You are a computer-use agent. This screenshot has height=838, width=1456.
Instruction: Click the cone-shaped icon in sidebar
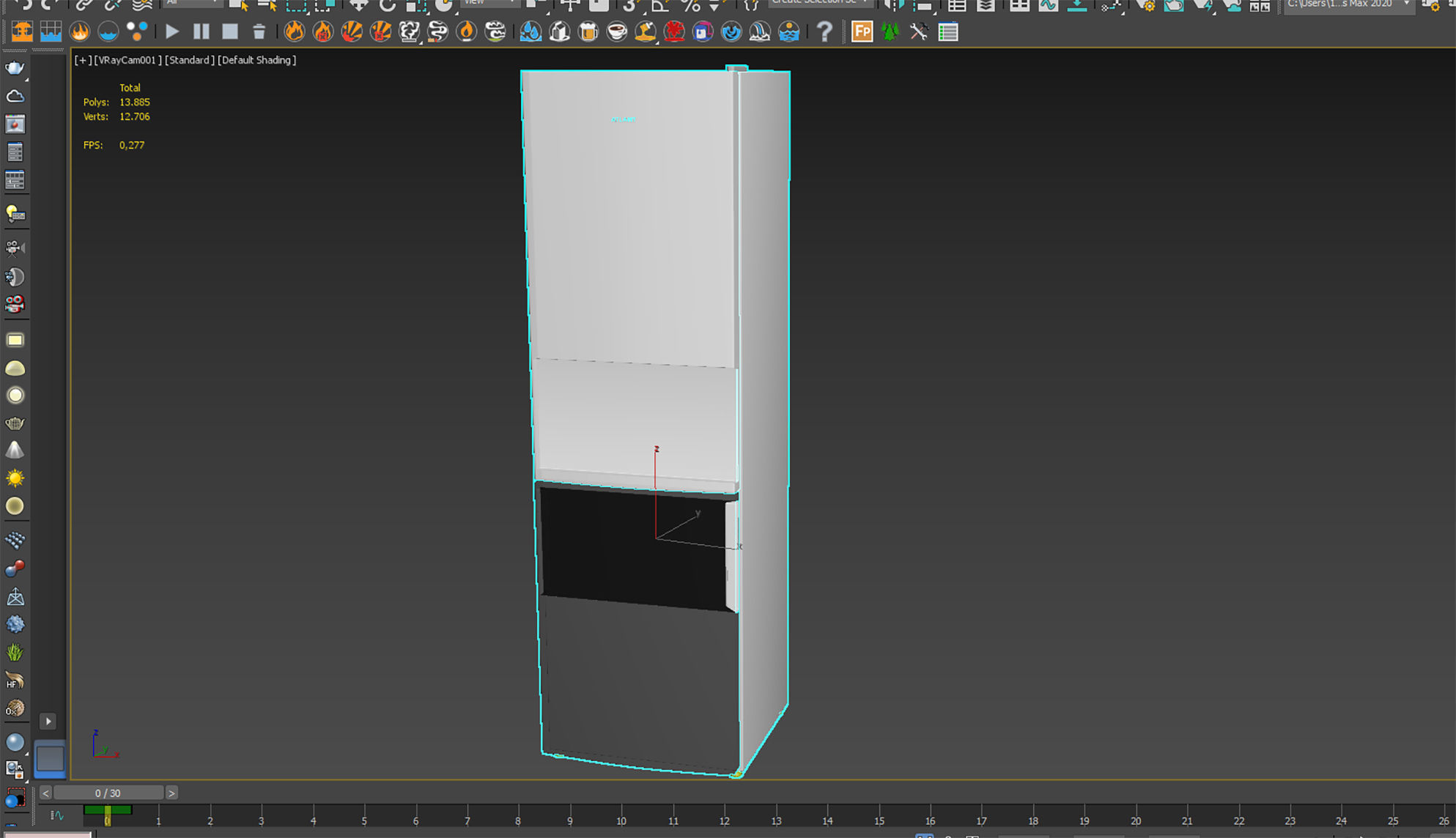15,450
